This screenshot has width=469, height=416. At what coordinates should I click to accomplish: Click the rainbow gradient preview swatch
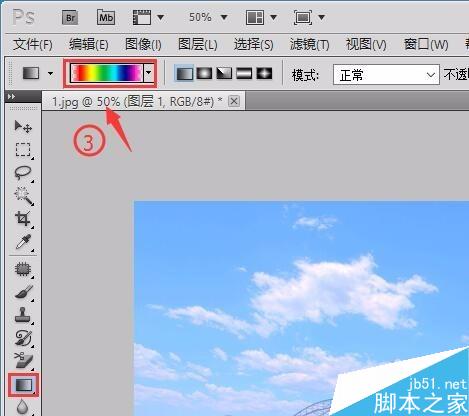click(107, 73)
